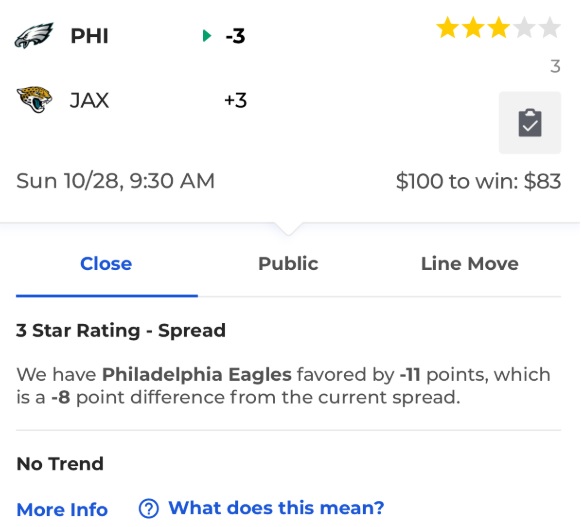Image resolution: width=581 pixels, height=527 pixels.
Task: Select the PHI -3 spread
Action: pyautogui.click(x=235, y=36)
